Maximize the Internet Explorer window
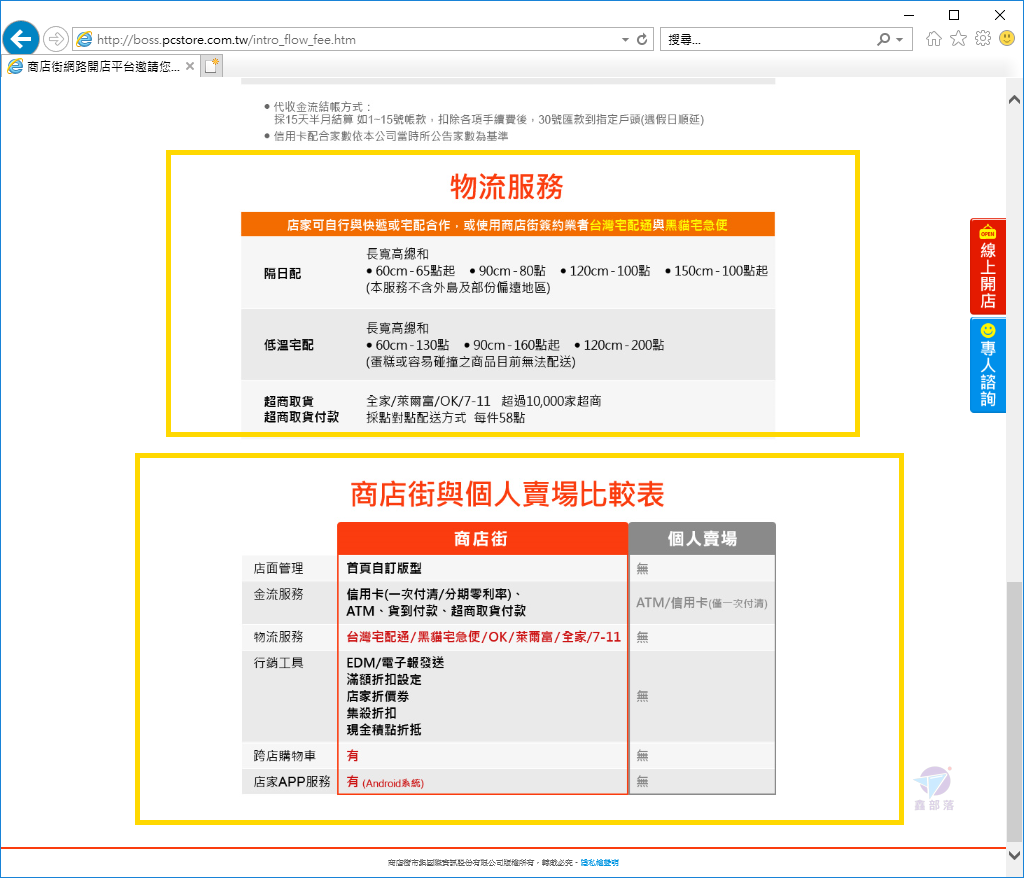Screen dimensions: 1024x878 (954, 14)
